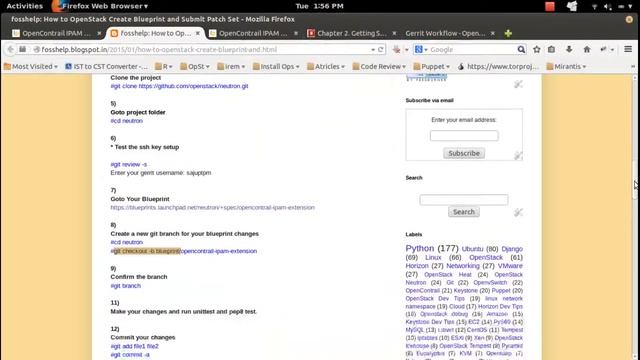Open the downloads arrow icon
Image resolution: width=640 pixels, height=360 pixels.
569,49
